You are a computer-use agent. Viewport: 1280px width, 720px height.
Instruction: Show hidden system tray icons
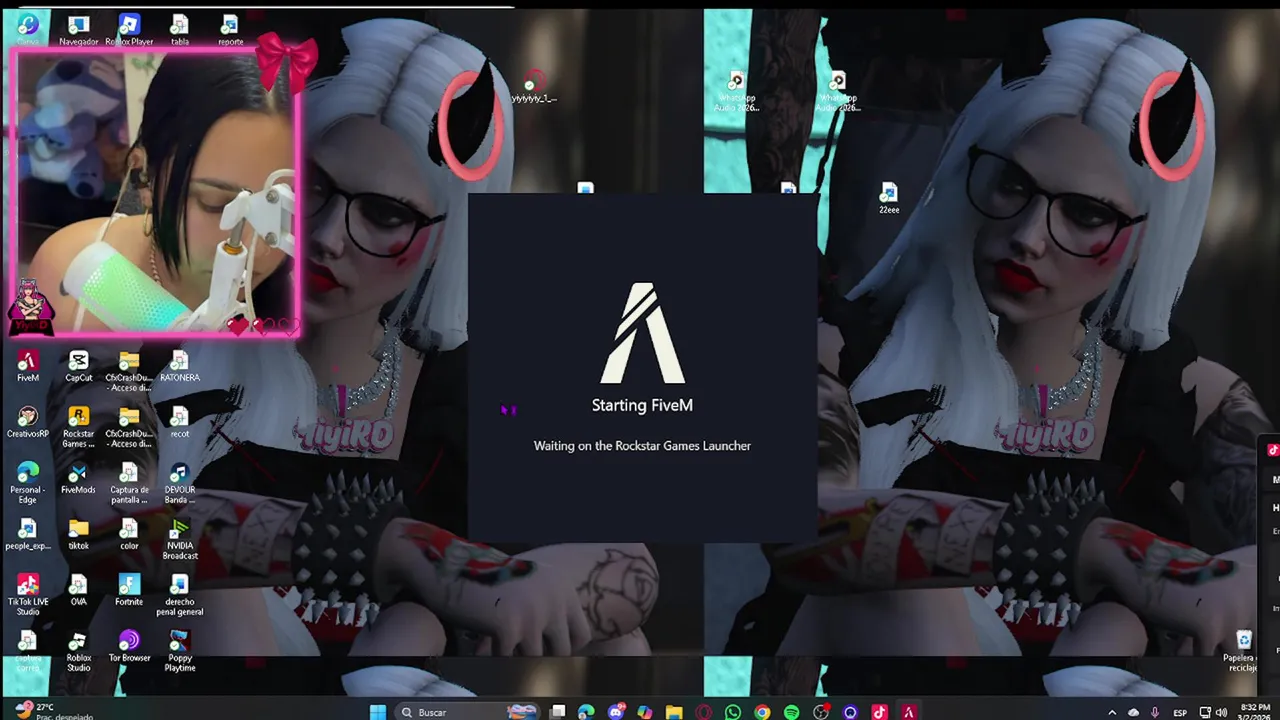(x=1112, y=712)
